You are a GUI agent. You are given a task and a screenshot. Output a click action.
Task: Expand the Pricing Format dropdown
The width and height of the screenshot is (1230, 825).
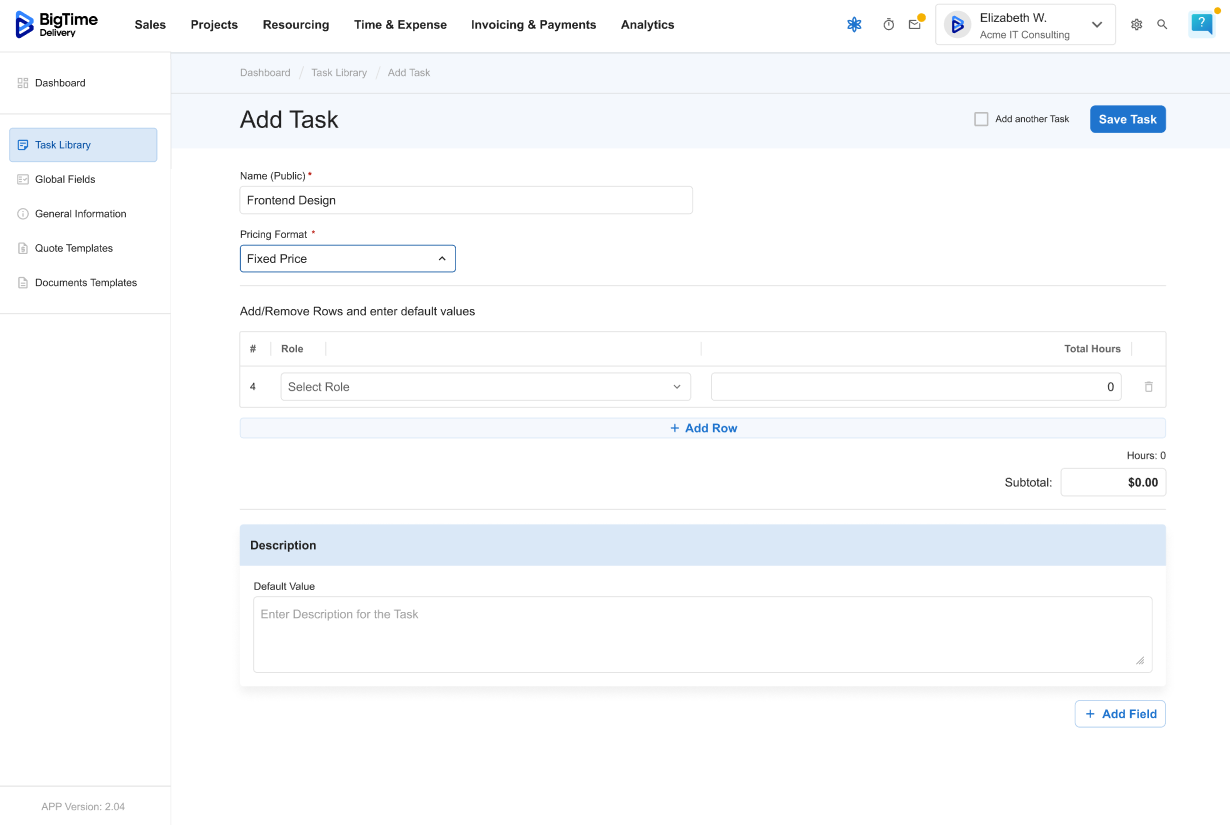[x=347, y=259]
